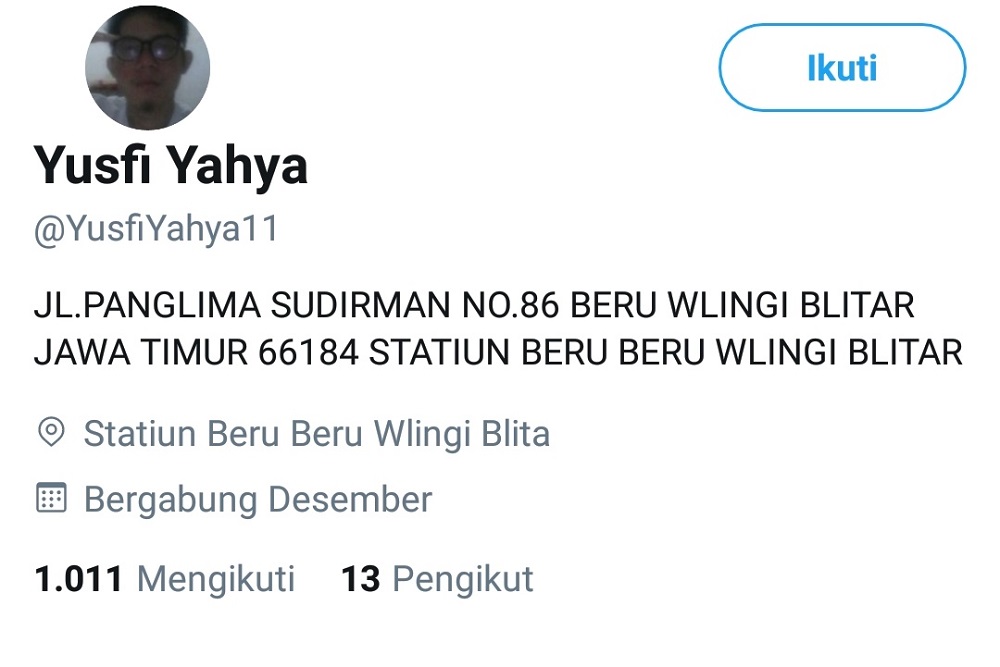Click bio line starting JAWA TIMUR 66184

498,353
